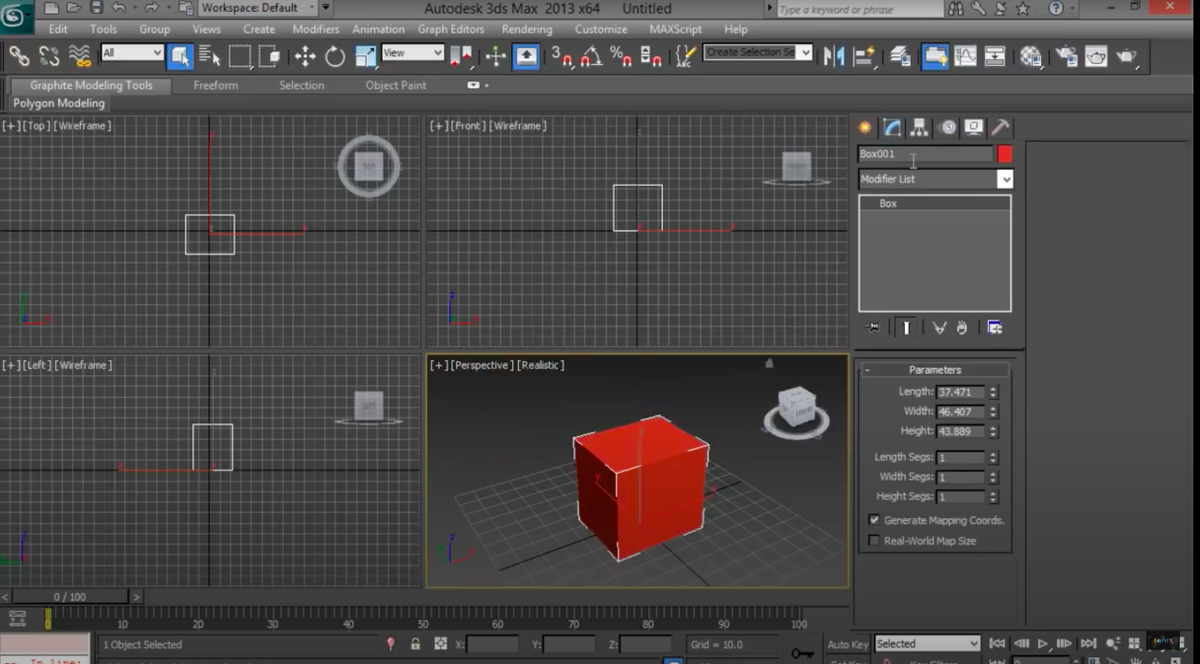Click the 0 / 100 time slider
Viewport: 1200px width, 664px height.
tap(70, 597)
